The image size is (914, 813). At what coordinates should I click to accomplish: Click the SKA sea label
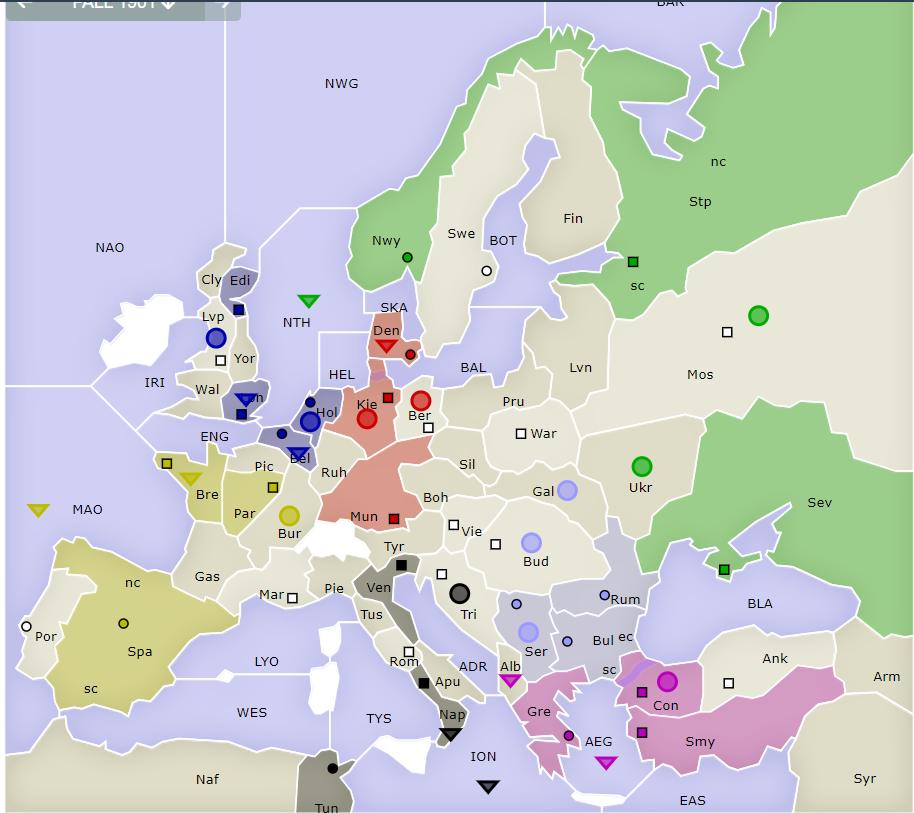click(x=394, y=308)
